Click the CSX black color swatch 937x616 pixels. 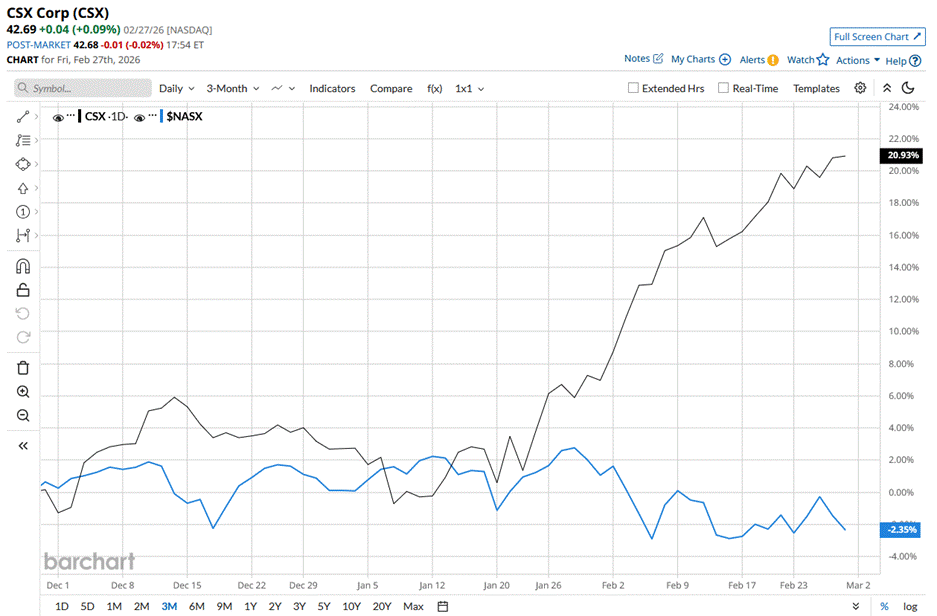(x=79, y=116)
